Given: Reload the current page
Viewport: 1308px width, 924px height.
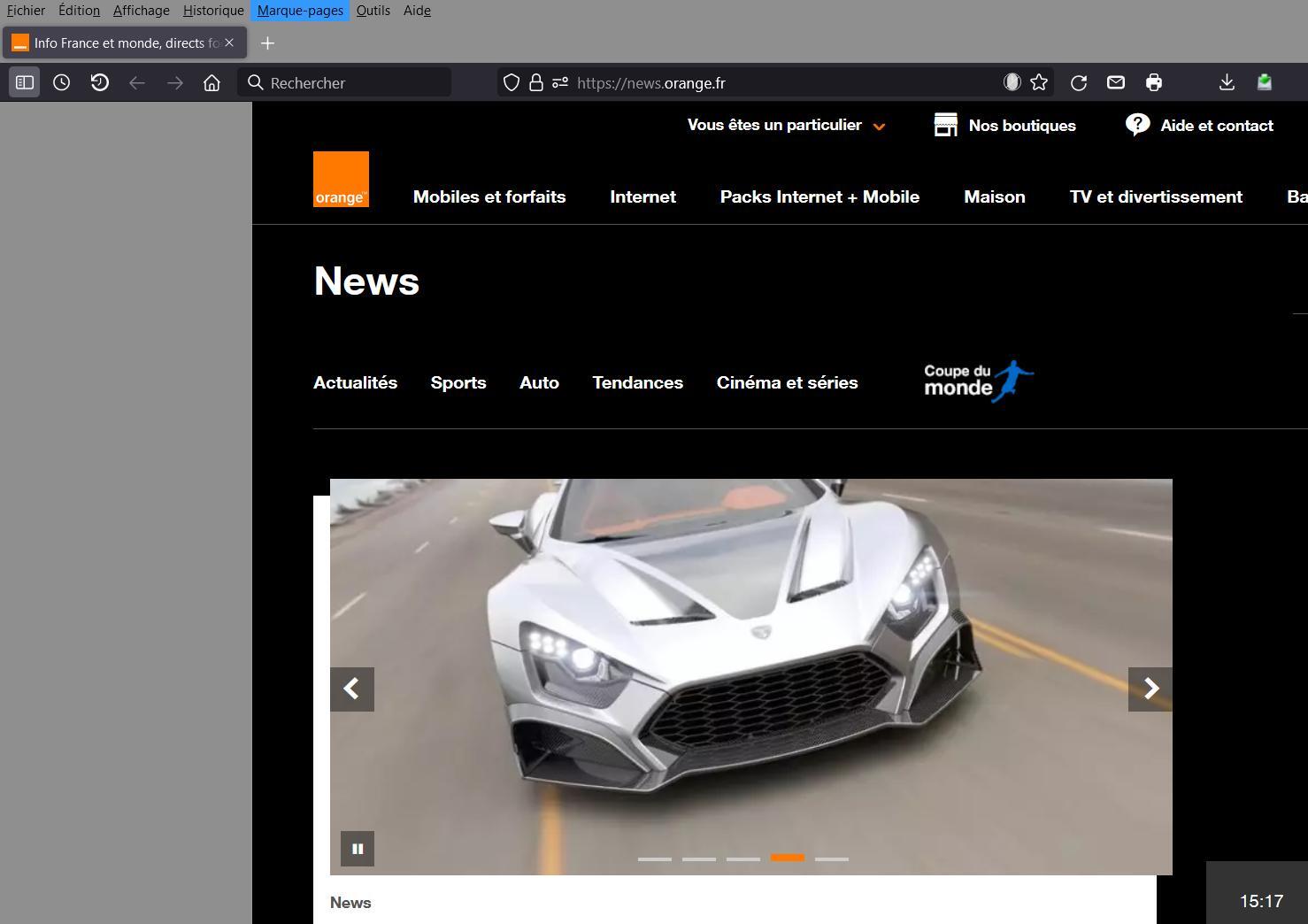Looking at the screenshot, I should (1078, 82).
